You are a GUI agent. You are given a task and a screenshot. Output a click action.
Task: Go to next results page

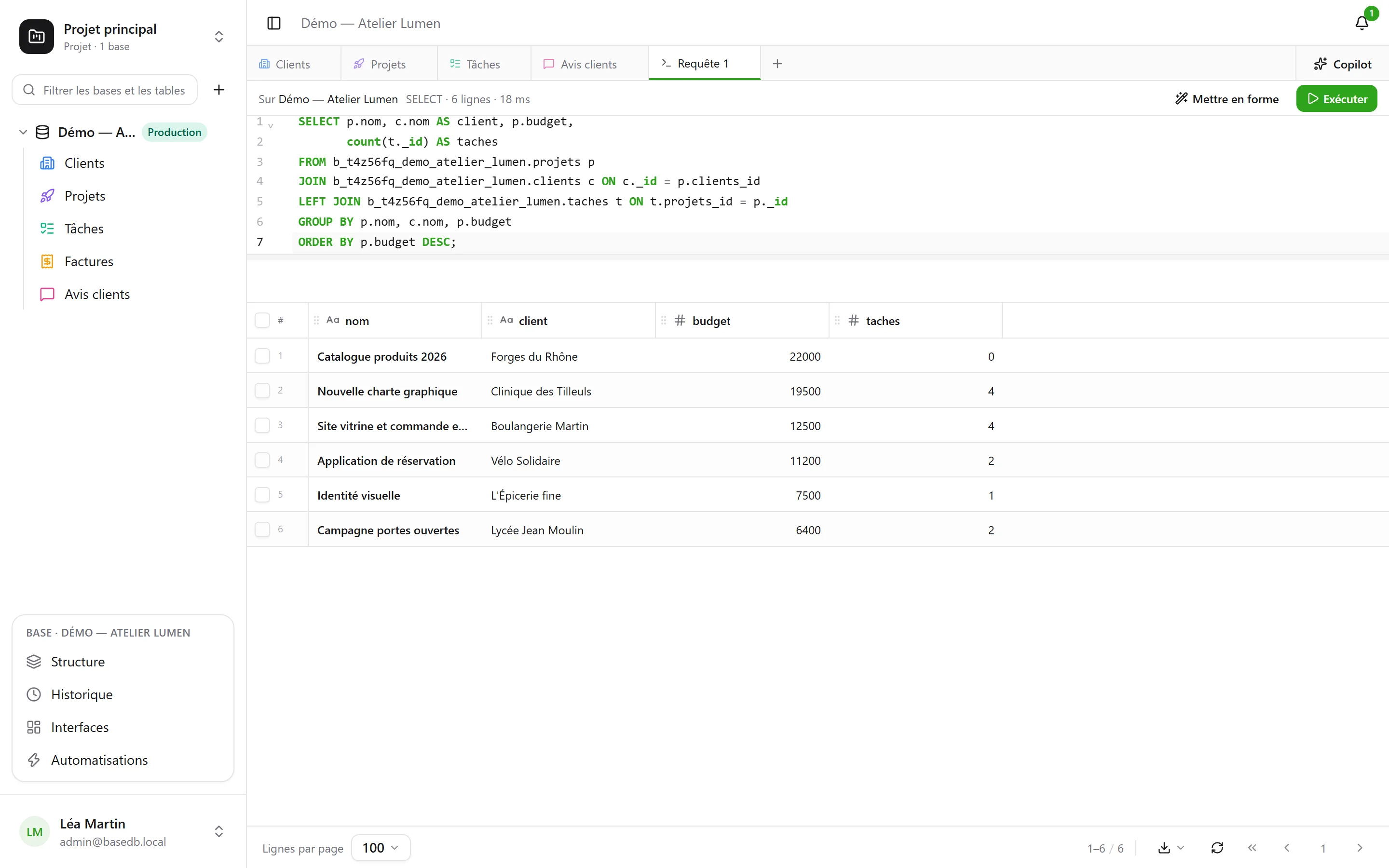coord(1359,847)
